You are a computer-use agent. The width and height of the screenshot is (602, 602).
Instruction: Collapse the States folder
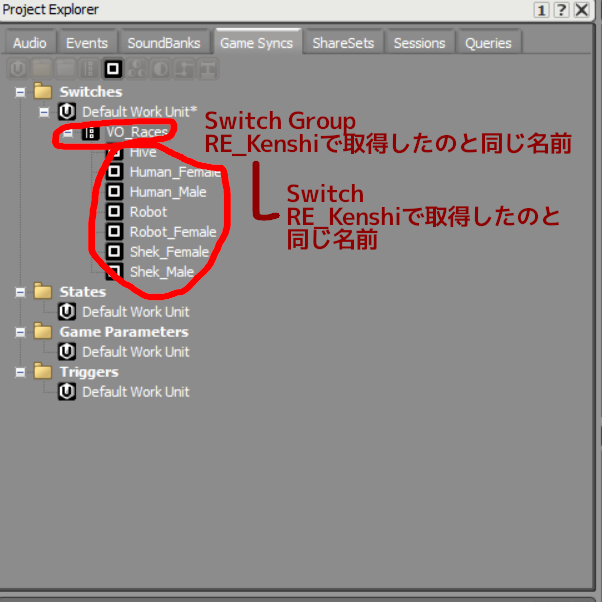[20, 292]
